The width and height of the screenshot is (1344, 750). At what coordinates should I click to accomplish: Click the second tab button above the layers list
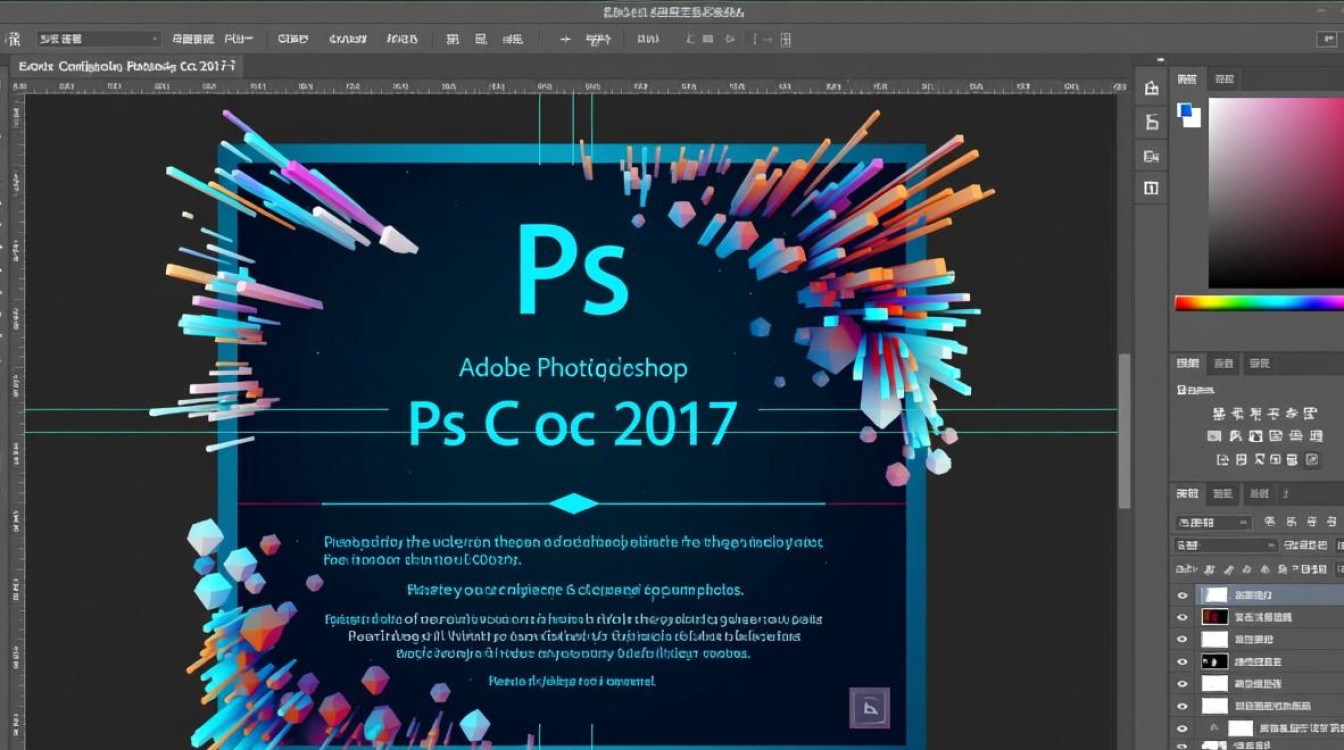(x=1223, y=493)
